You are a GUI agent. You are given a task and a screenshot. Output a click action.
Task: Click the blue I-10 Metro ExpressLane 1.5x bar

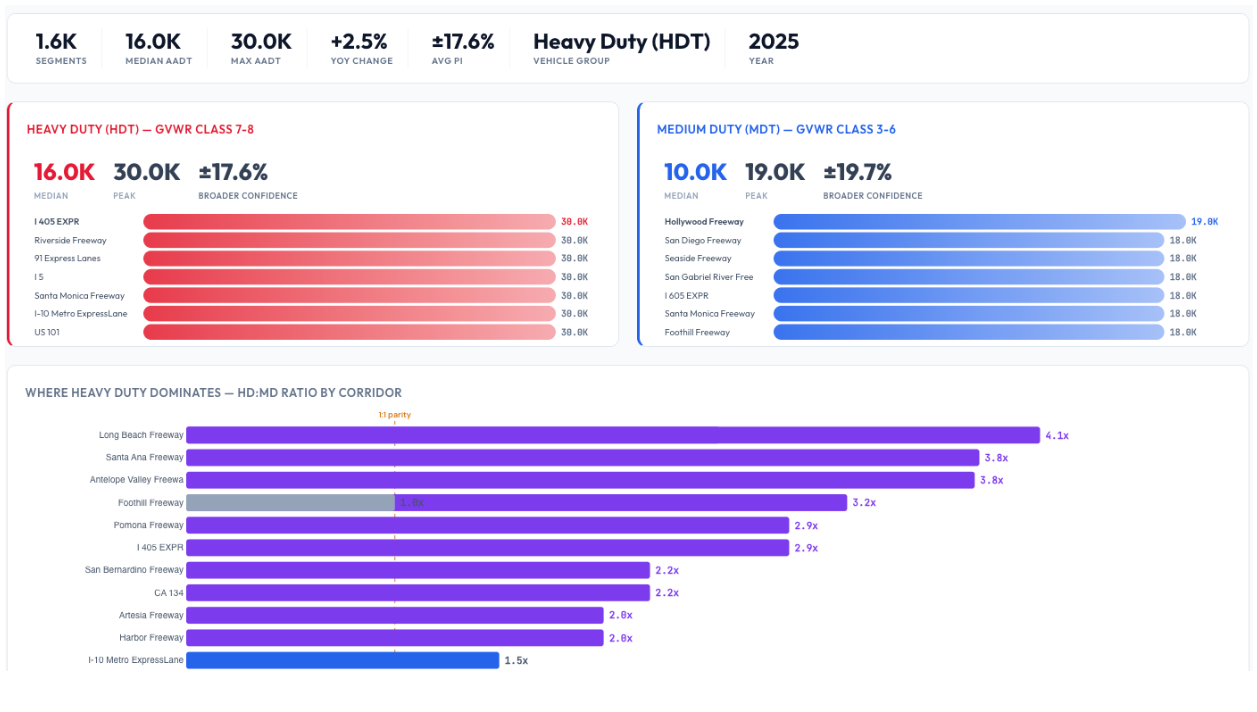[342, 661]
